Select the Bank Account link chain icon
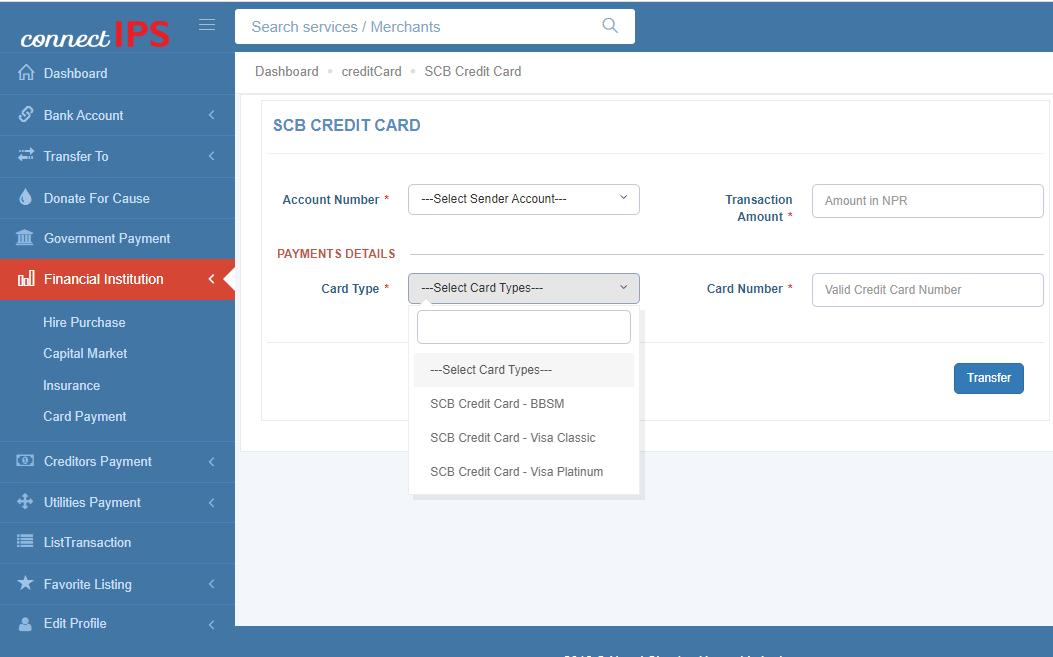Viewport: 1053px width, 657px height. click(27, 115)
